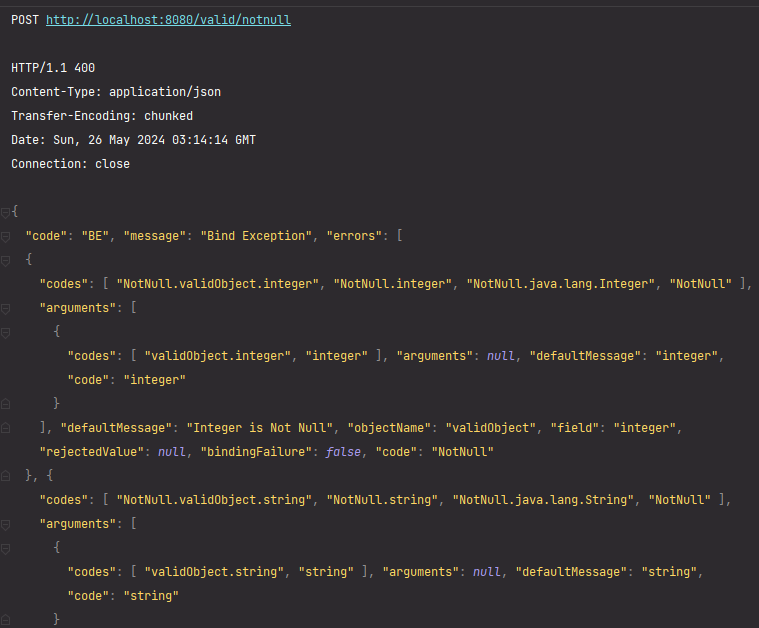
Task: Click the "Bind Exception" message value
Action: tap(256, 236)
